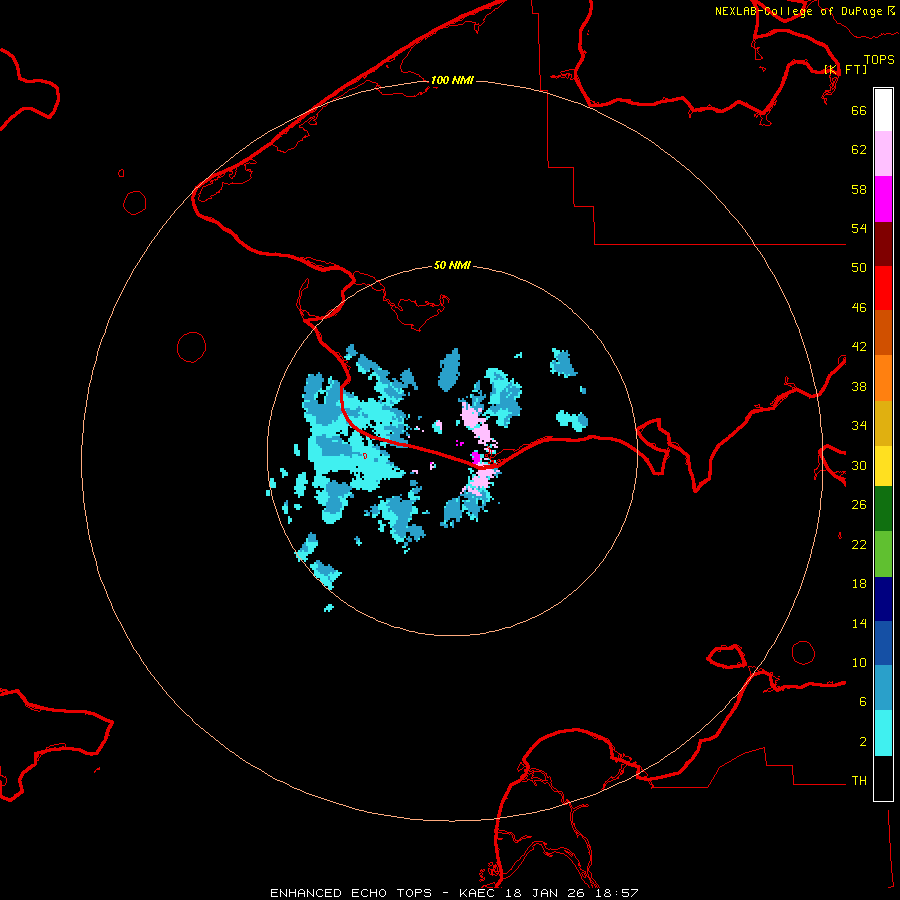Click the "[K FT]" units label
Viewport: 900px width, 900px height.
(x=845, y=69)
